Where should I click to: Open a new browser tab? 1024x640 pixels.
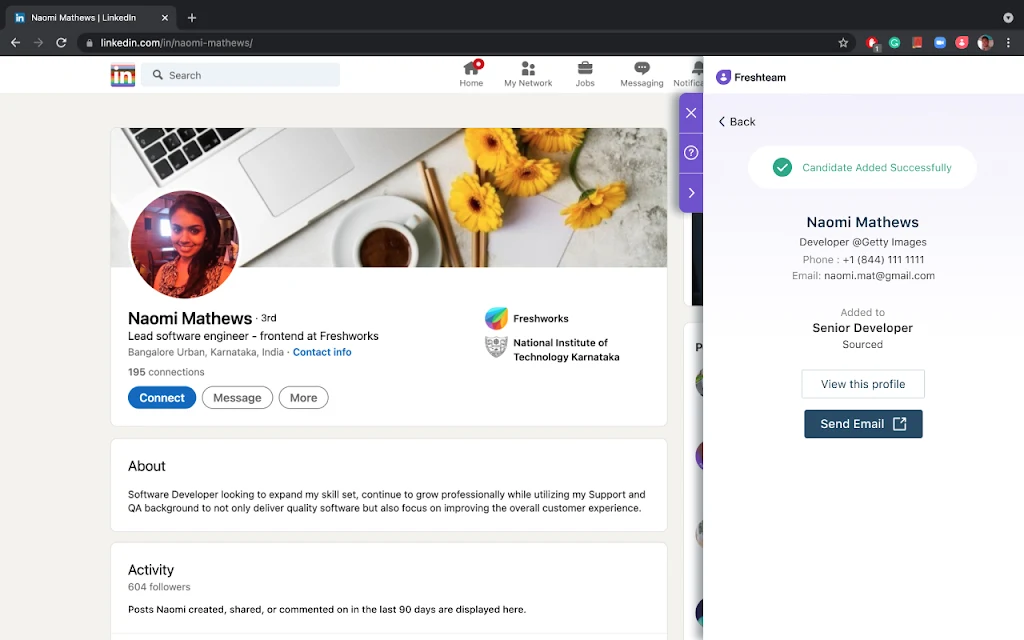coord(191,18)
